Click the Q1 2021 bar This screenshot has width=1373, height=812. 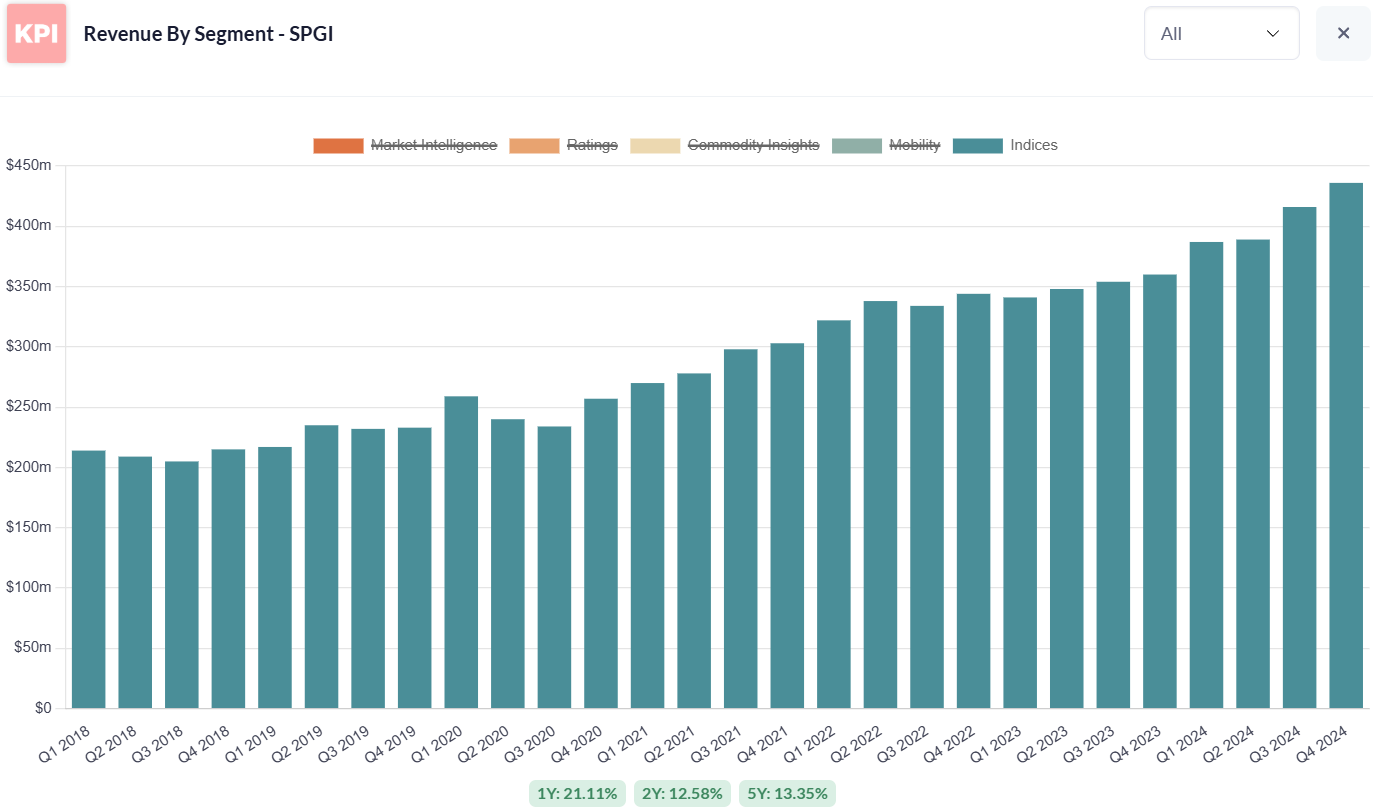point(647,546)
